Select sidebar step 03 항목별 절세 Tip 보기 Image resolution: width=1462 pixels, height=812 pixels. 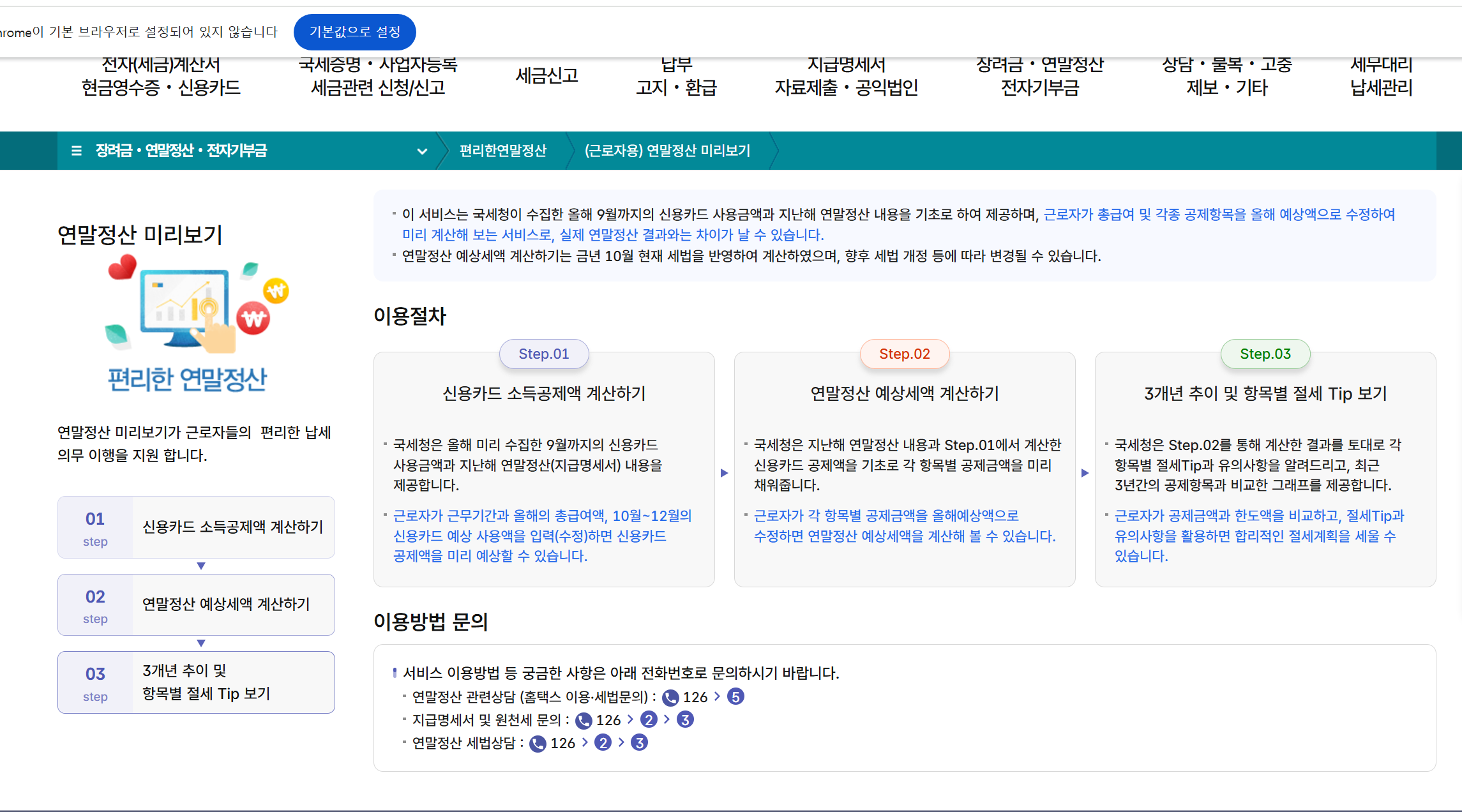(x=196, y=682)
